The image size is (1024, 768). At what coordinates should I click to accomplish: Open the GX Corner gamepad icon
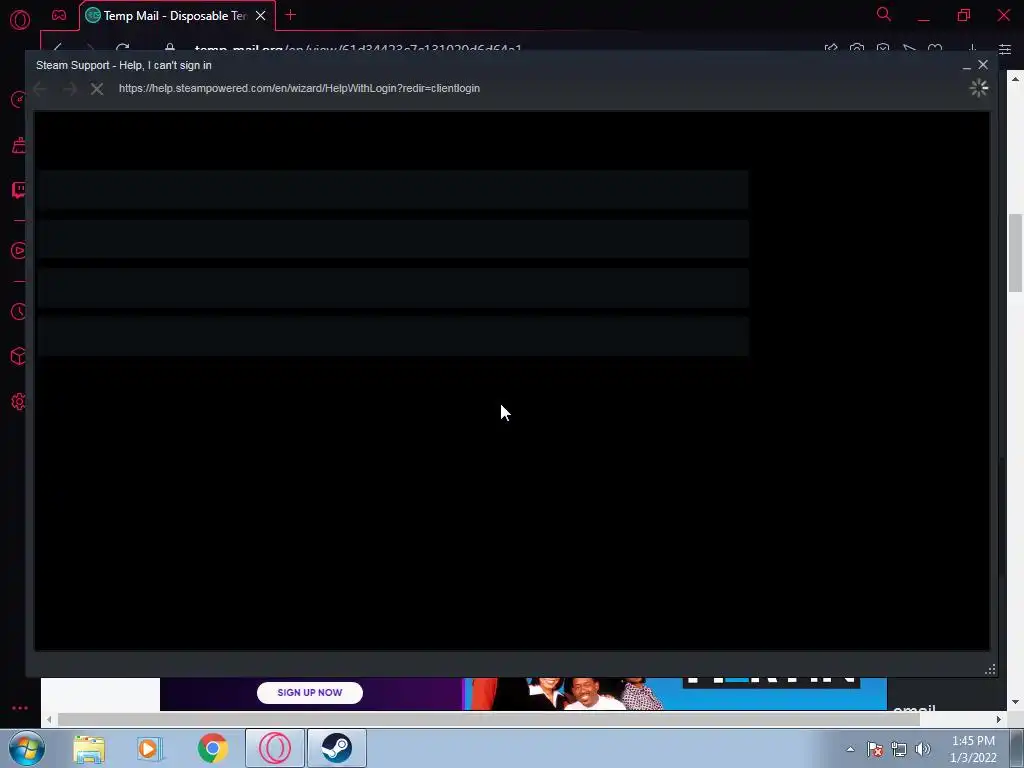pyautogui.click(x=59, y=15)
